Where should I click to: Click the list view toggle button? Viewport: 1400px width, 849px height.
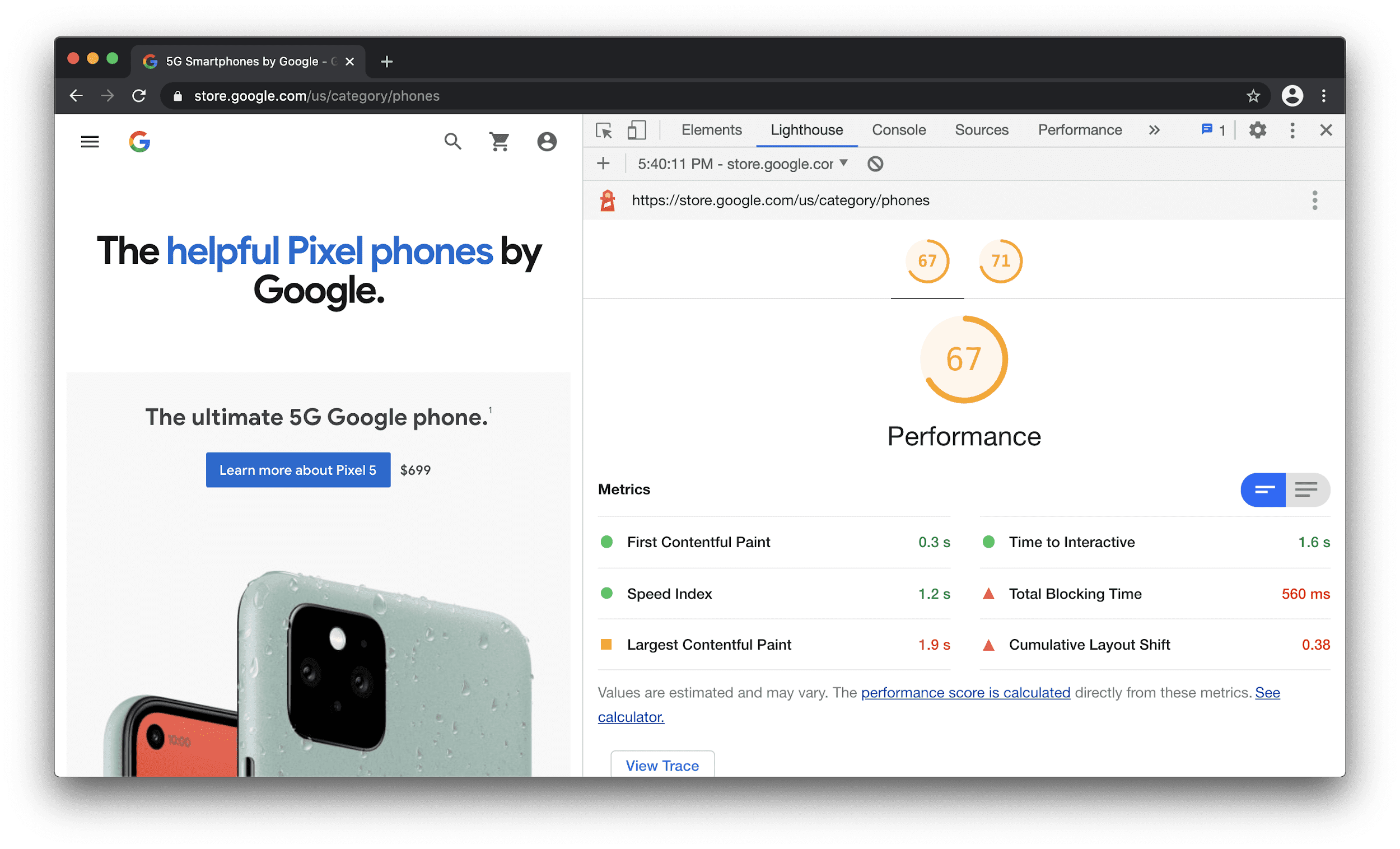coord(1307,489)
